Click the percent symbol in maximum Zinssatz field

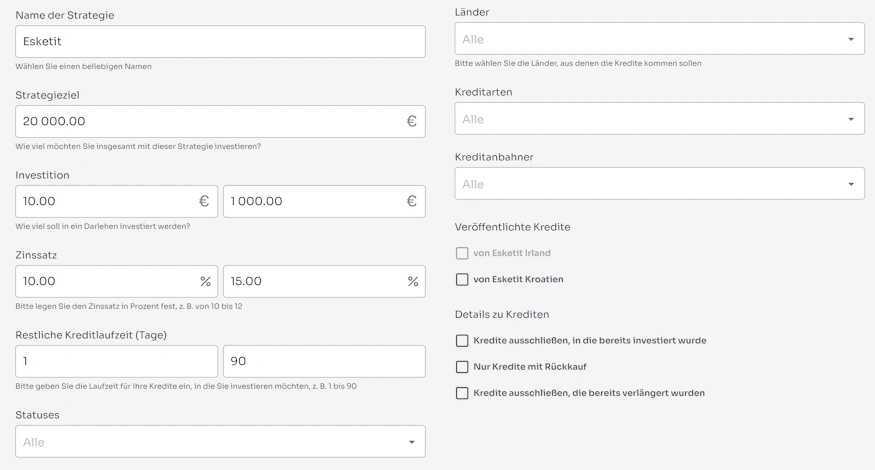coord(412,281)
